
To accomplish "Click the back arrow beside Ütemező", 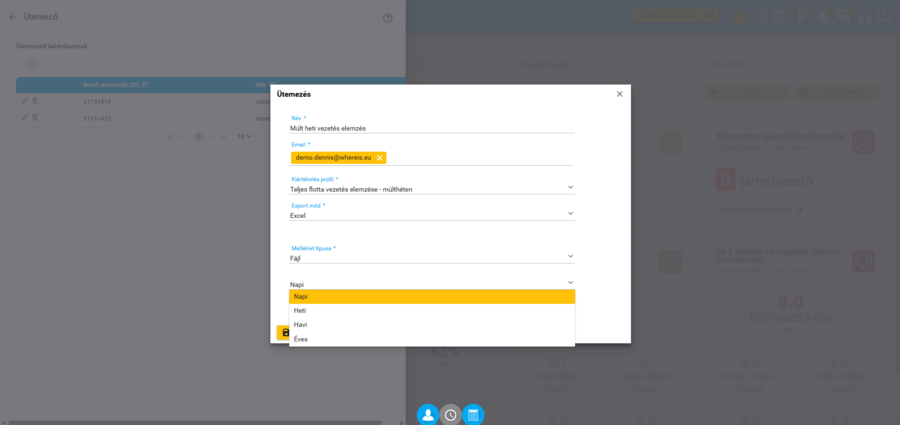I will (x=13, y=17).
